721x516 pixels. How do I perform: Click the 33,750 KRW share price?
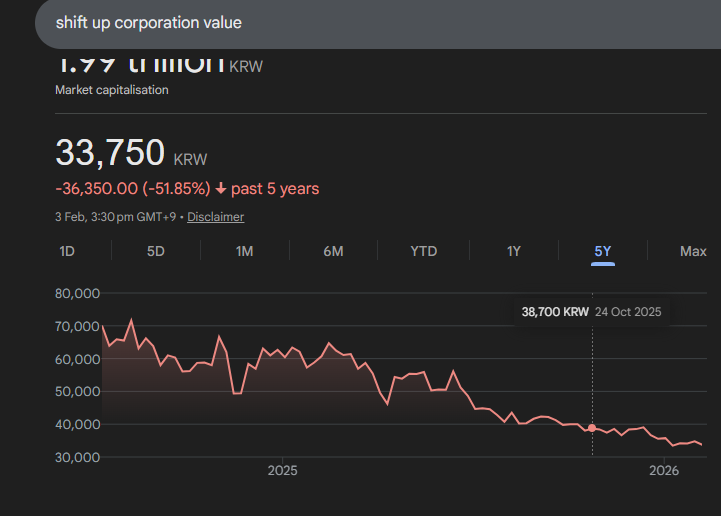click(131, 153)
